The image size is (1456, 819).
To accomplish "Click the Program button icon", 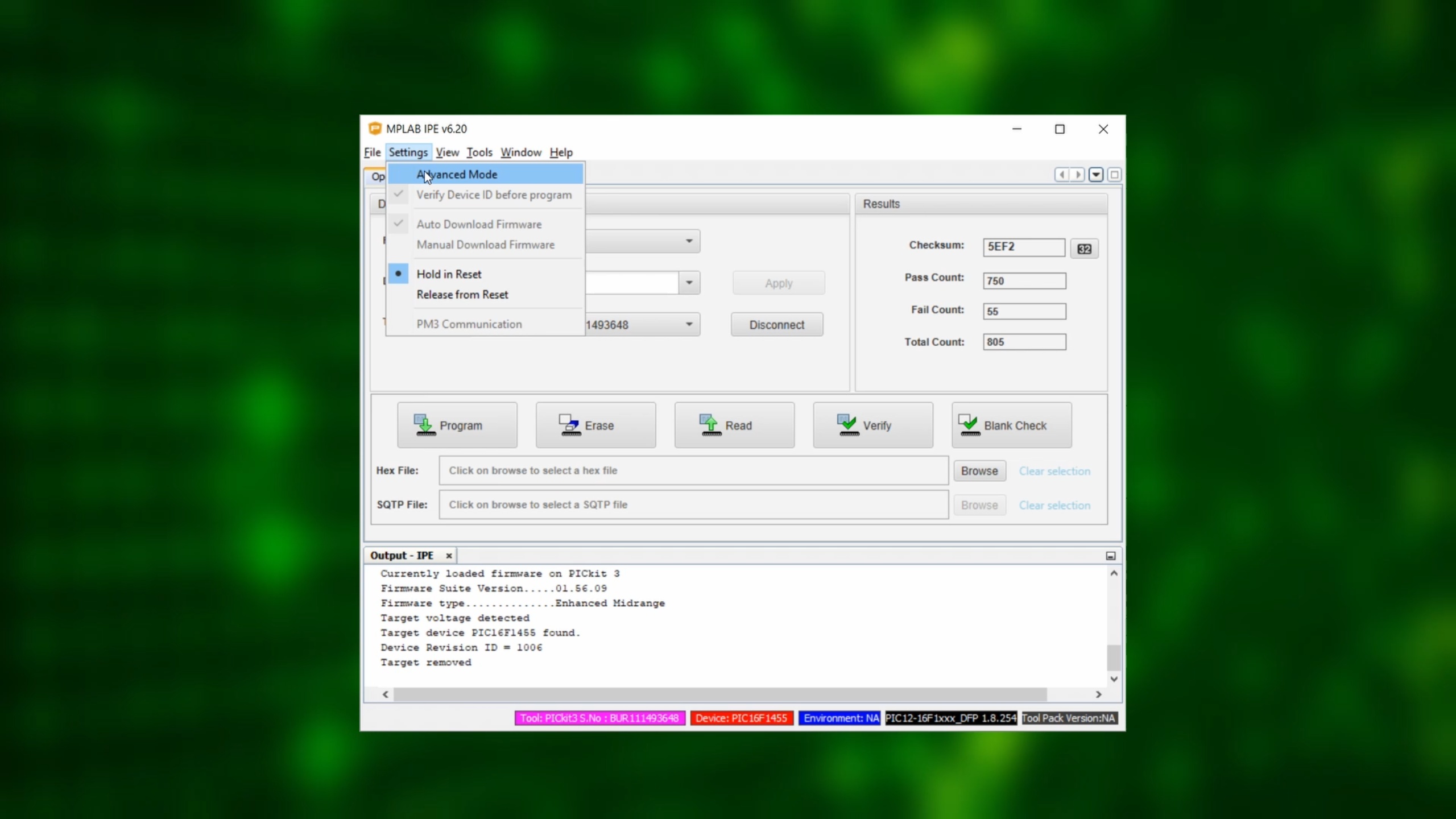I will [424, 425].
